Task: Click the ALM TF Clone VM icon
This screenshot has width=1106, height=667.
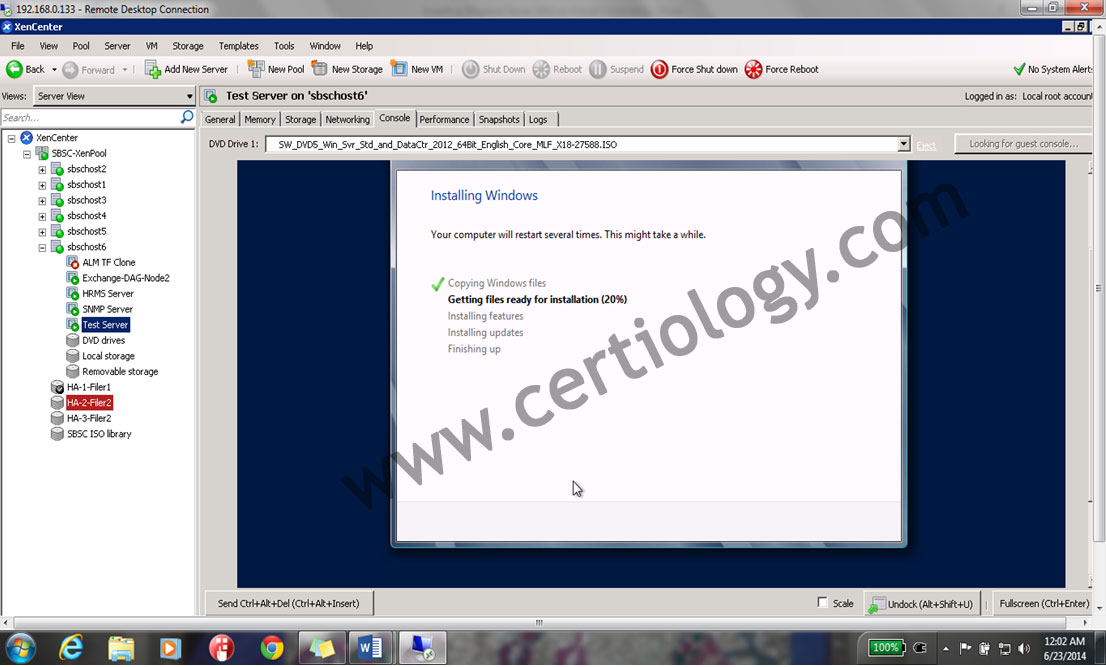Action: [x=73, y=262]
